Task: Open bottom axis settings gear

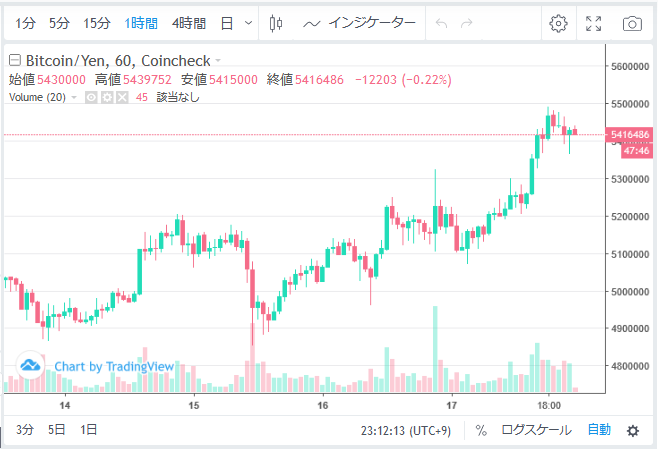Action: tap(632, 430)
